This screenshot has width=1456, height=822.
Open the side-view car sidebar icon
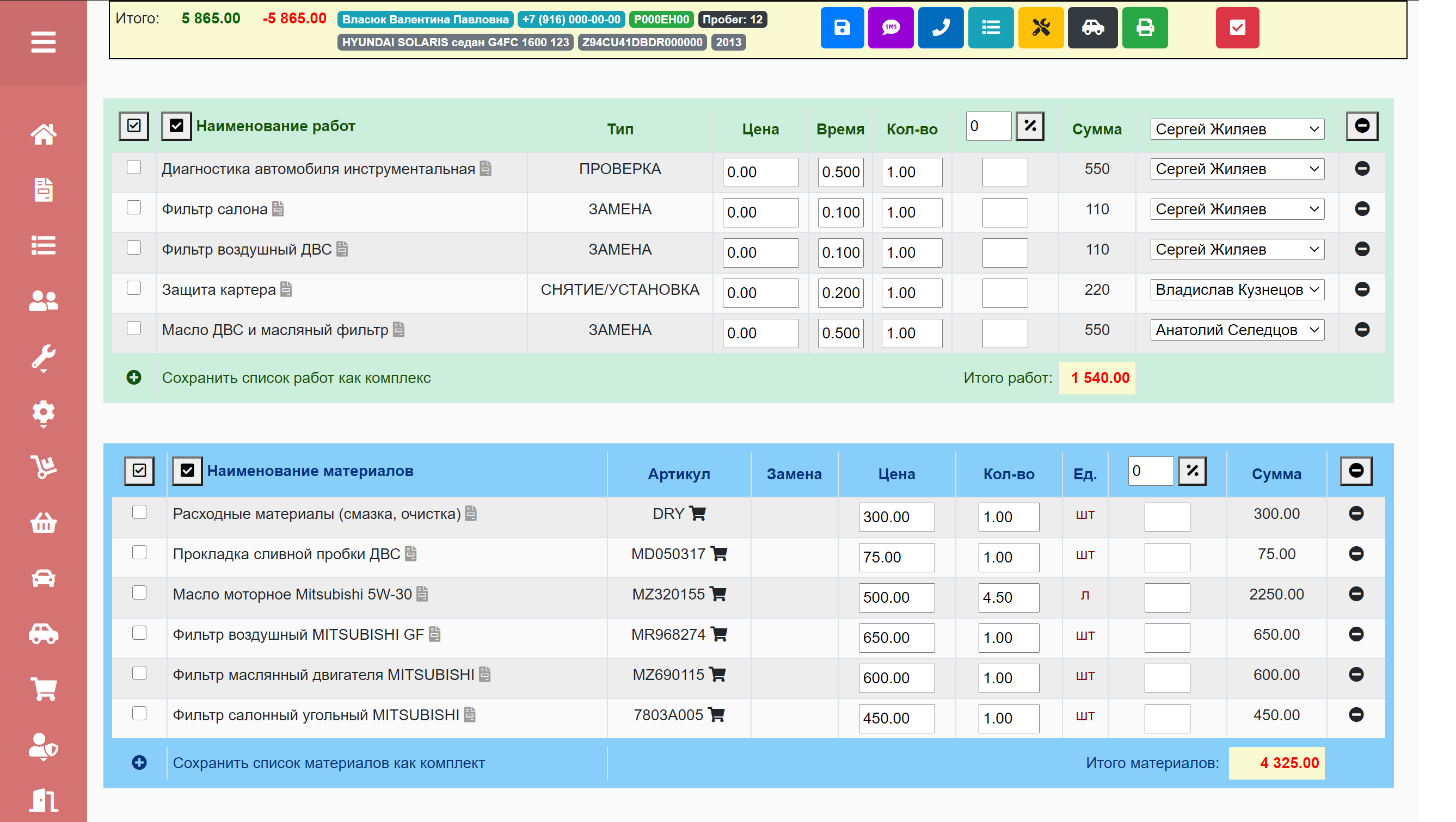[x=44, y=634]
